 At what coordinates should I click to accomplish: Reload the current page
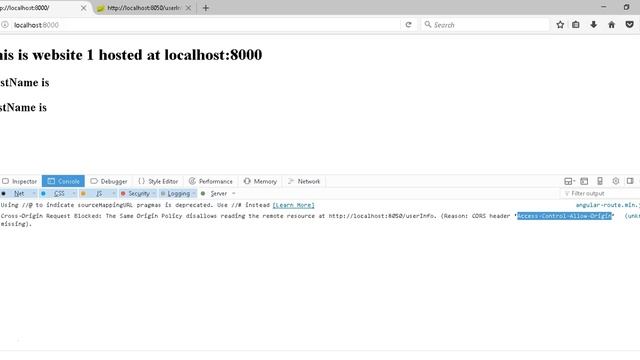pyautogui.click(x=408, y=25)
